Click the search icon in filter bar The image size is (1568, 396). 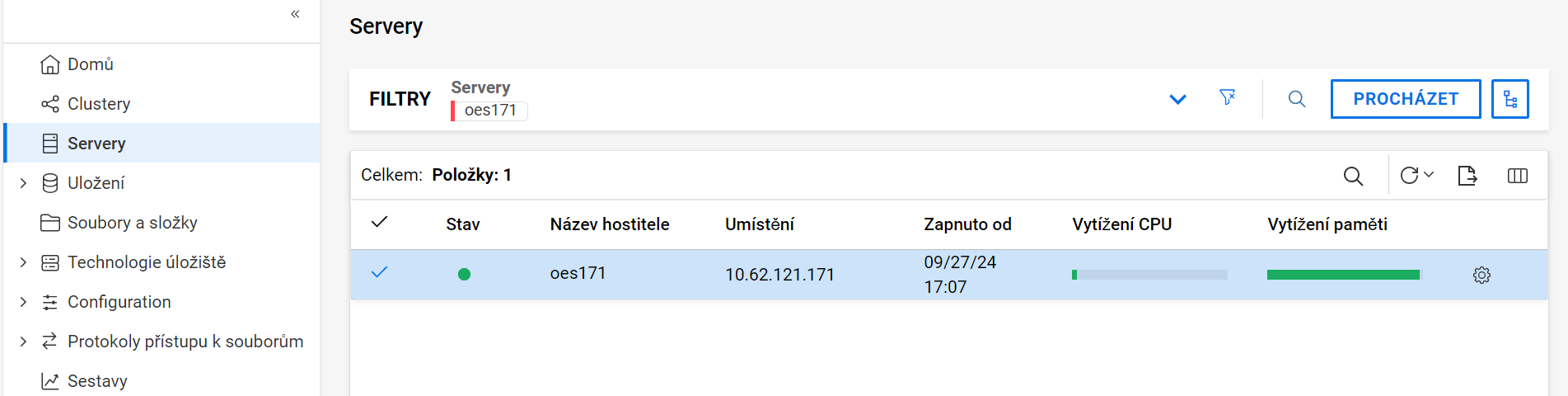tap(1296, 99)
